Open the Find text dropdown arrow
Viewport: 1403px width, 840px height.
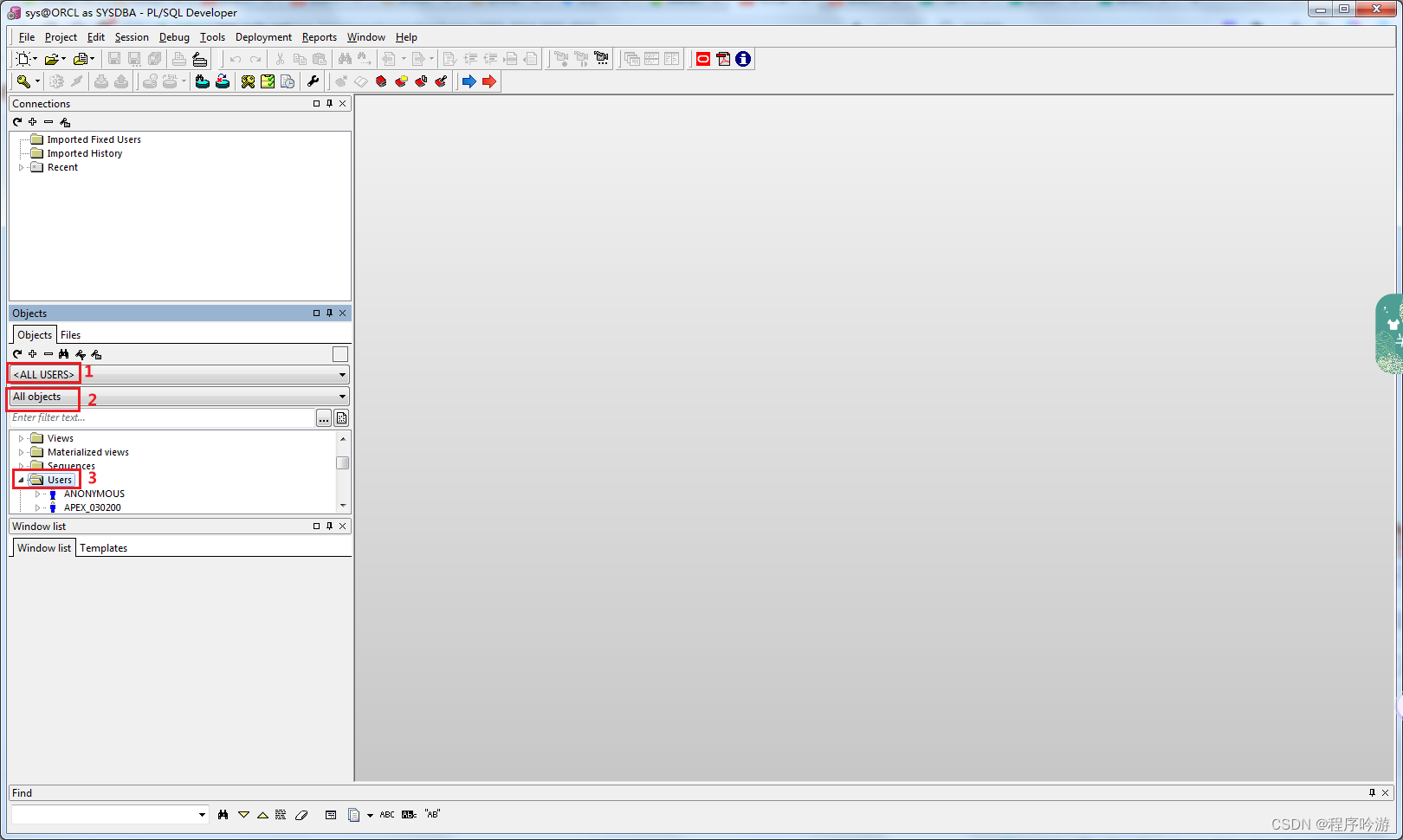[202, 815]
